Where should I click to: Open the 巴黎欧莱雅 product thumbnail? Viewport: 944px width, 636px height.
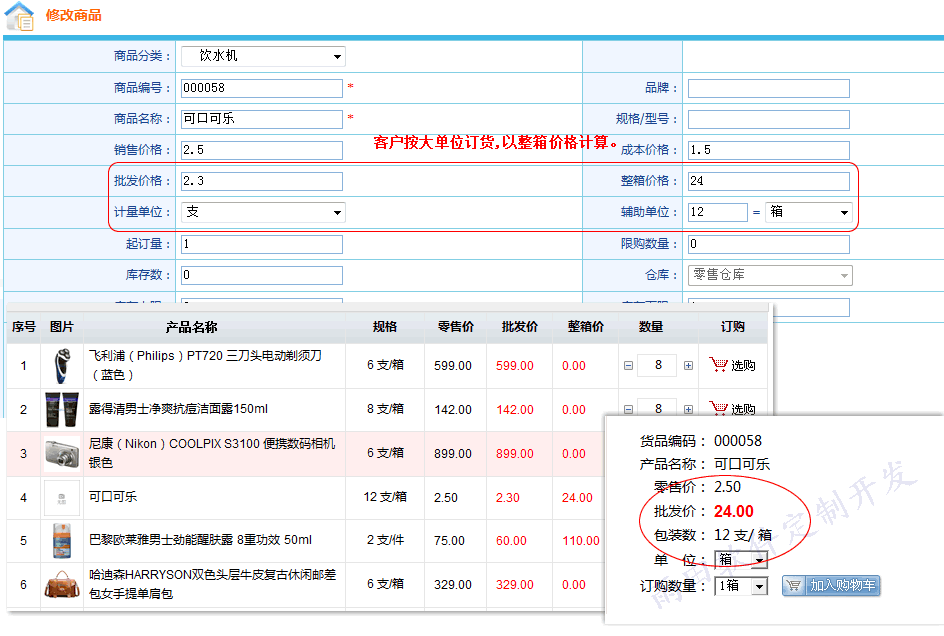61,541
